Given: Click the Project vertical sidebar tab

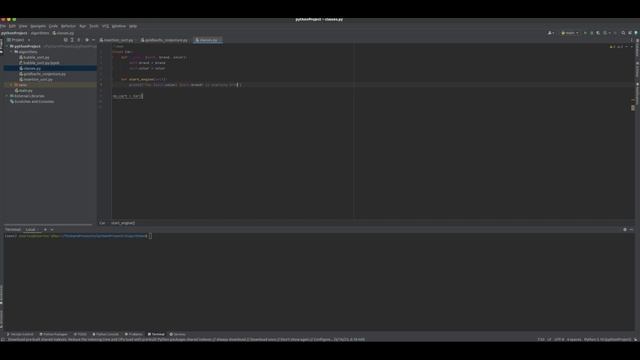Looking at the screenshot, I should [x=2, y=46].
